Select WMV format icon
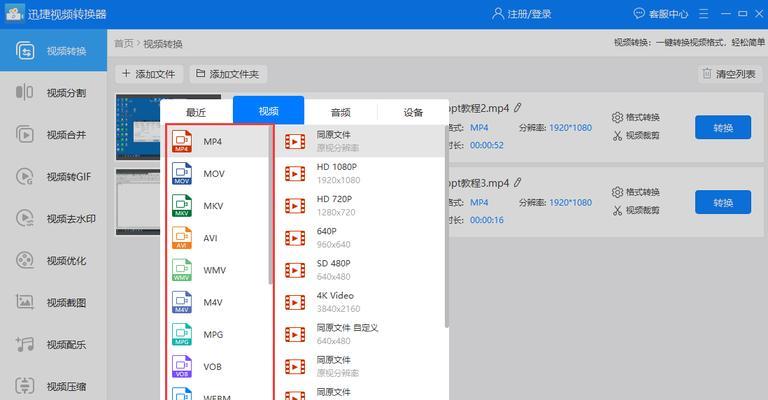768x400 pixels. point(182,270)
